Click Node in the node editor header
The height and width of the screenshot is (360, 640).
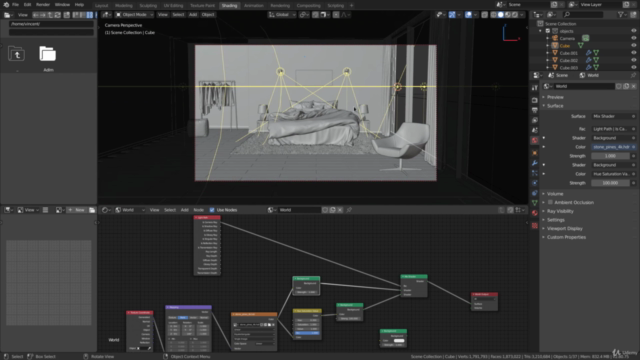(x=198, y=210)
